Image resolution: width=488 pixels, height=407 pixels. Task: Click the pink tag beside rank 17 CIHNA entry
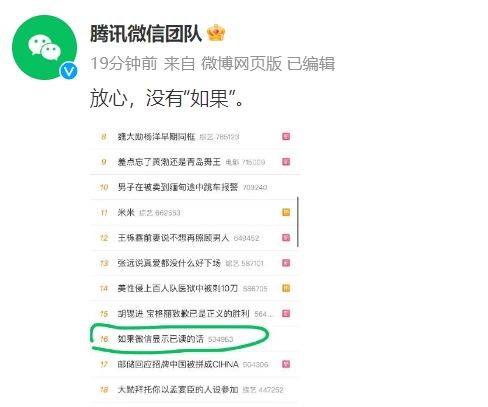pos(286,364)
